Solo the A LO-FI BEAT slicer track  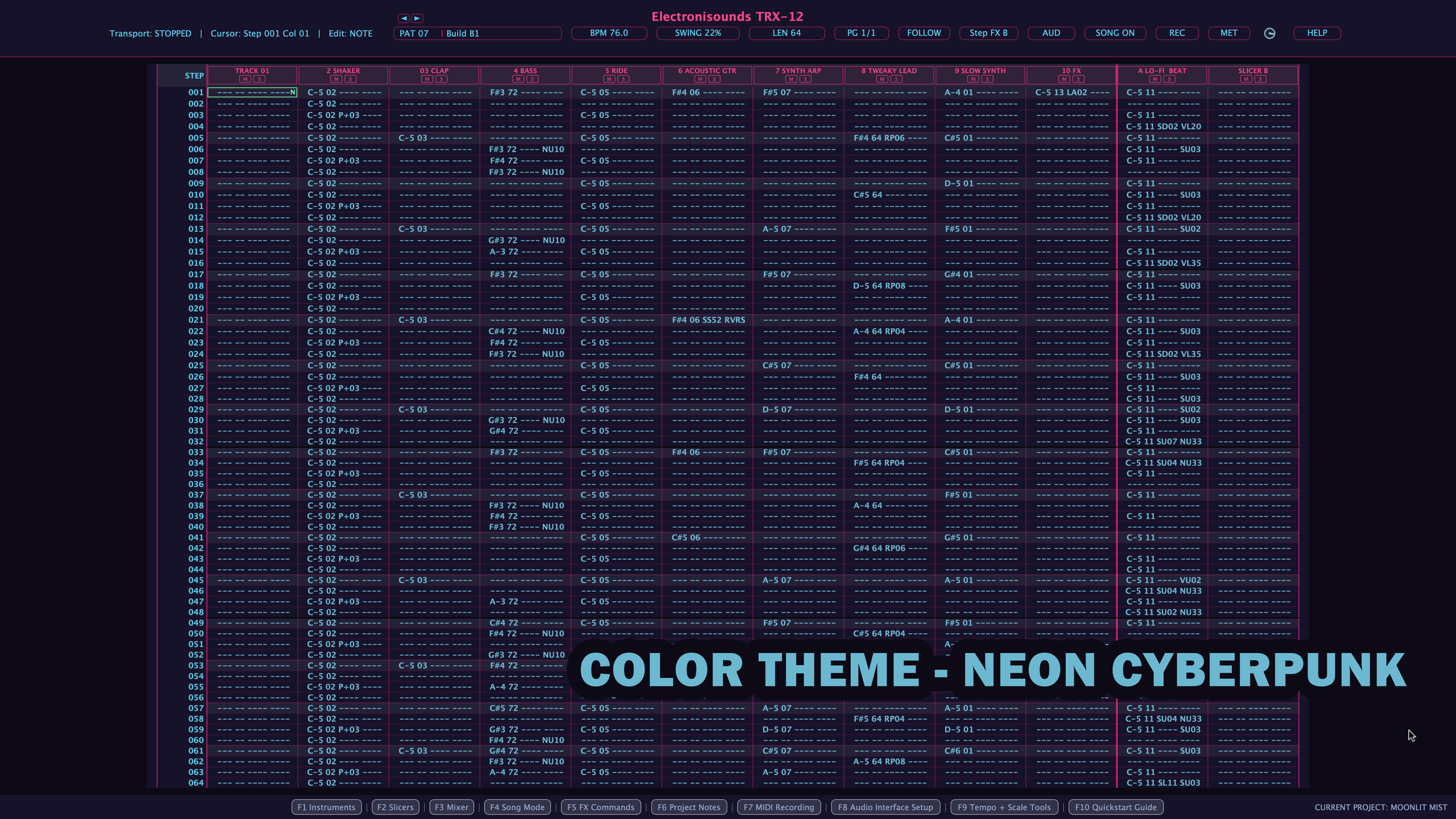point(1169,79)
